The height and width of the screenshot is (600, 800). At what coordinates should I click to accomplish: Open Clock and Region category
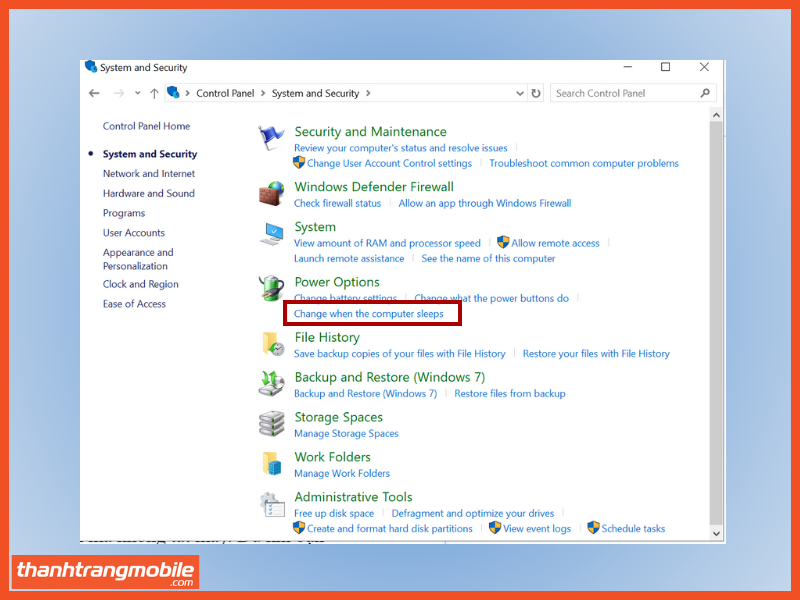click(141, 284)
